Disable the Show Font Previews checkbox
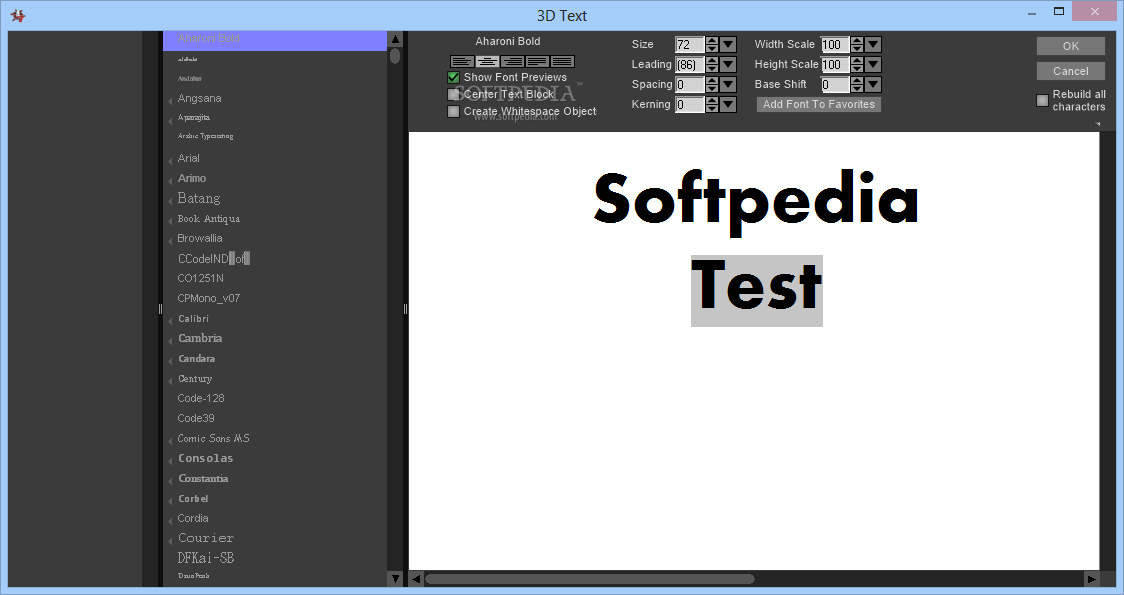 coord(453,77)
